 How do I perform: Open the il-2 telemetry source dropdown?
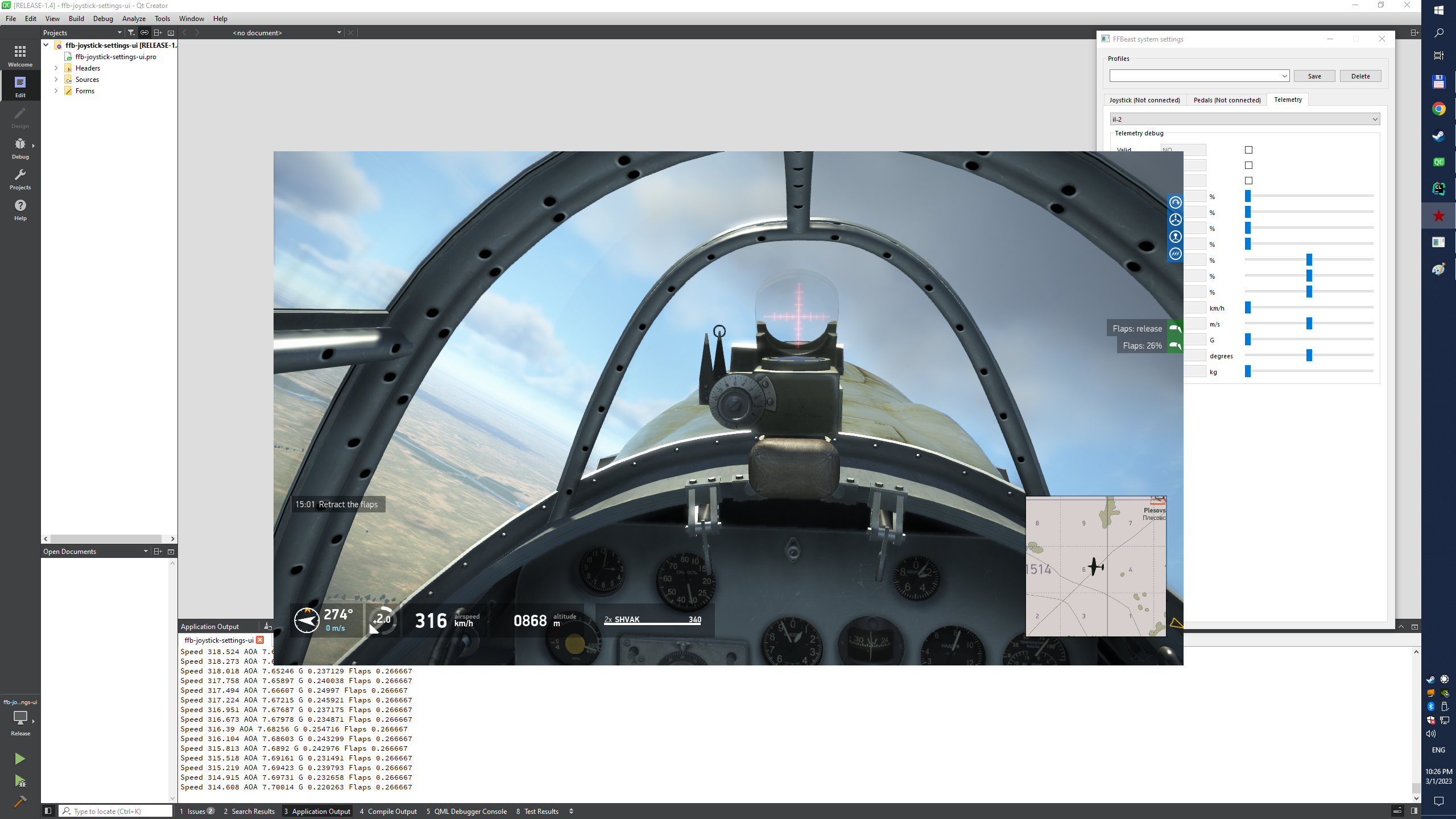[1244, 119]
